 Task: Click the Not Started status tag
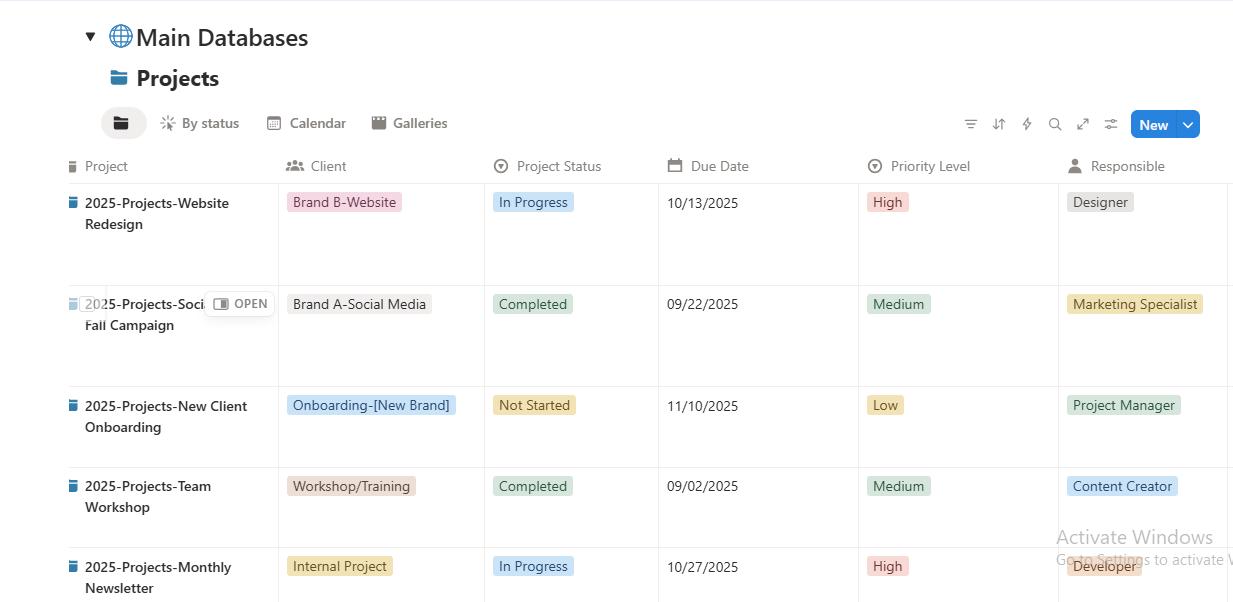534,405
